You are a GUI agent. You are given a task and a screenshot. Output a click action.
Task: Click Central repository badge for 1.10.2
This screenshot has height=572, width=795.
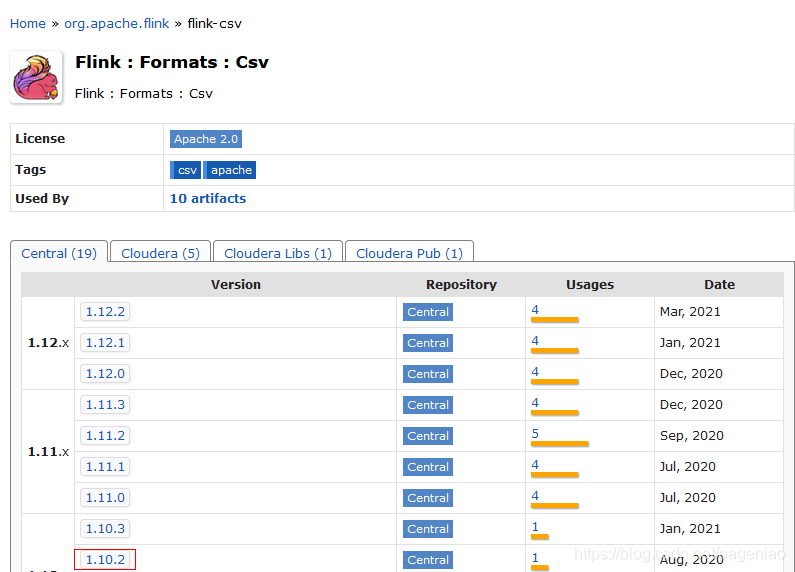tap(428, 560)
